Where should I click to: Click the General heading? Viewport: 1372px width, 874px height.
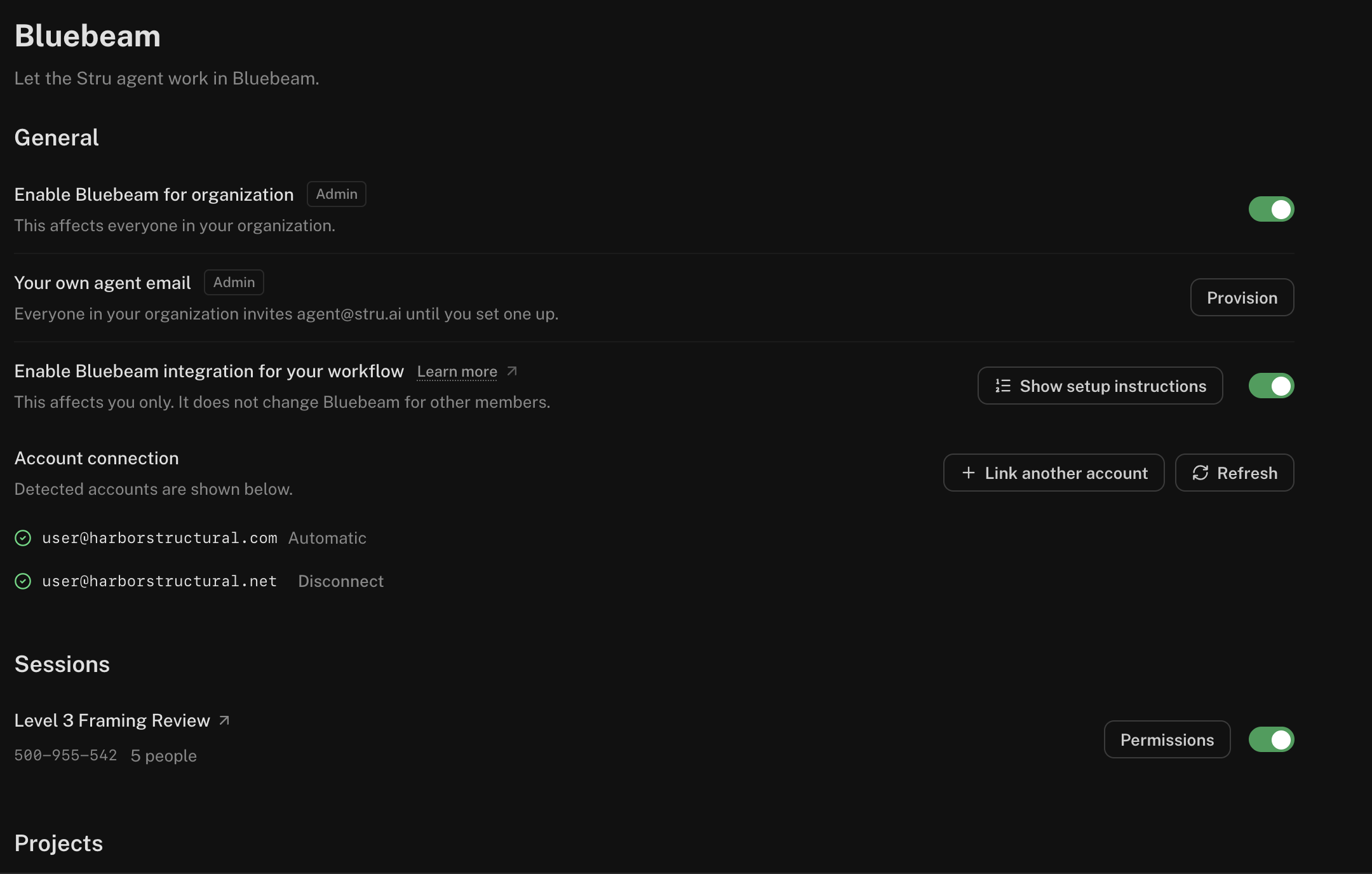pos(57,137)
